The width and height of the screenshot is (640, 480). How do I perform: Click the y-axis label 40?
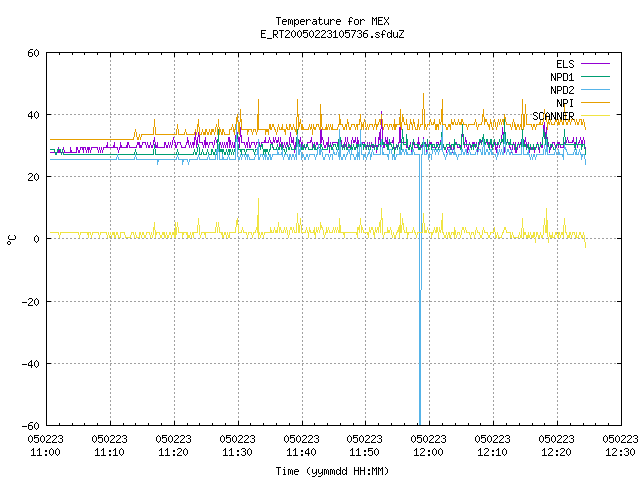pos(33,115)
